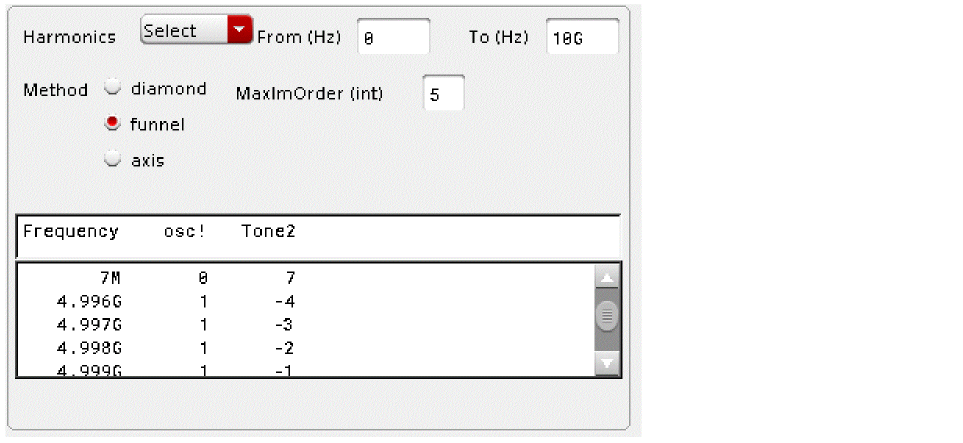The height and width of the screenshot is (443, 963).
Task: Click the Tone2 column header
Action: [267, 232]
